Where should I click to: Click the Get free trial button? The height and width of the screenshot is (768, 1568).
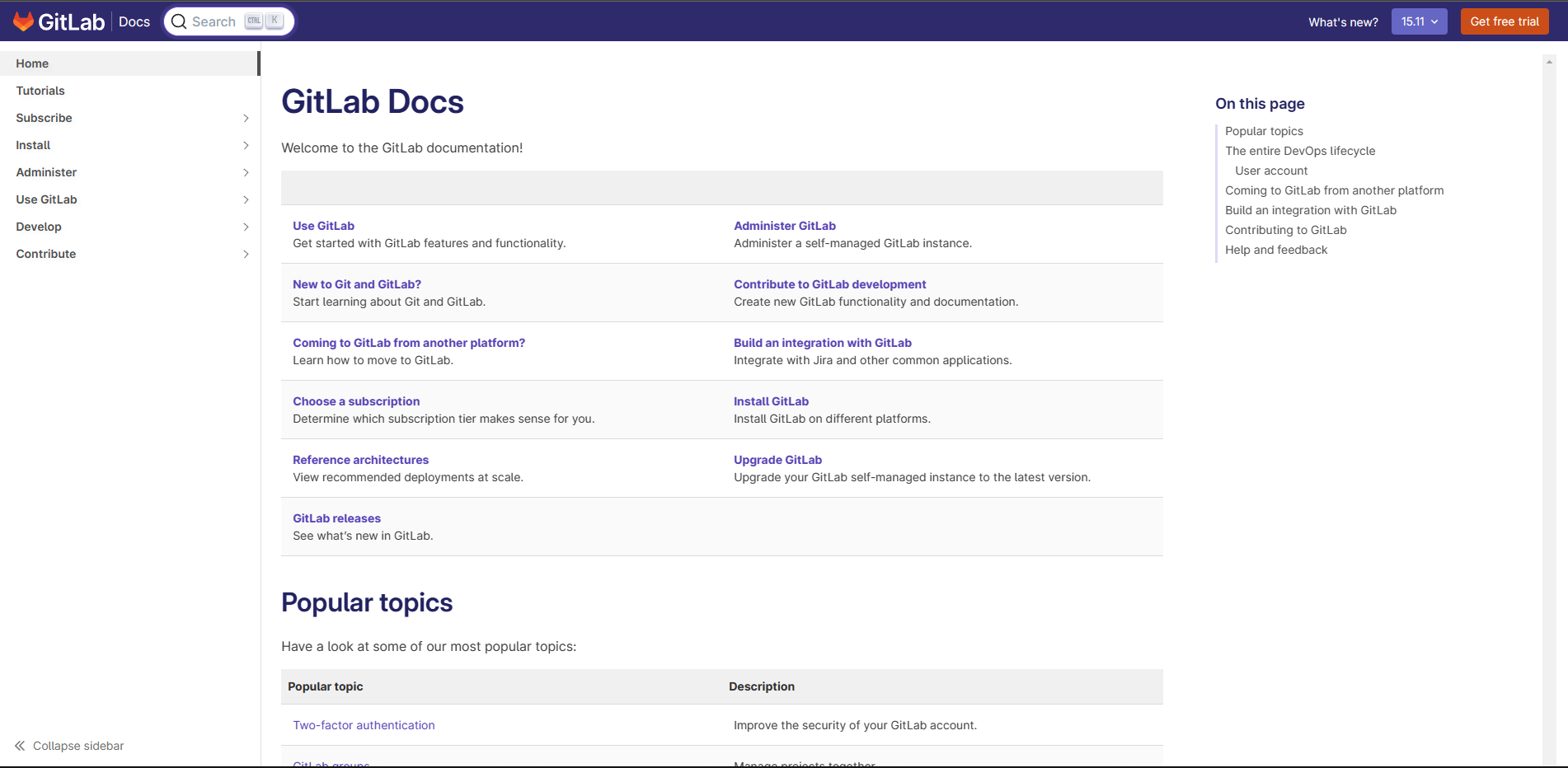point(1505,21)
